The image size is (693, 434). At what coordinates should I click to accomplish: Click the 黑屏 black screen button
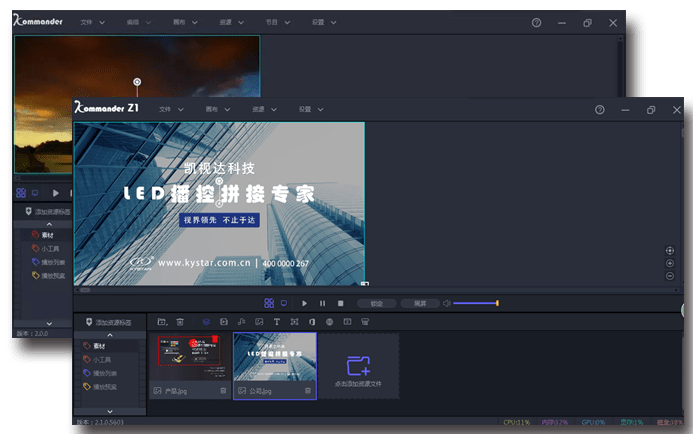point(419,303)
